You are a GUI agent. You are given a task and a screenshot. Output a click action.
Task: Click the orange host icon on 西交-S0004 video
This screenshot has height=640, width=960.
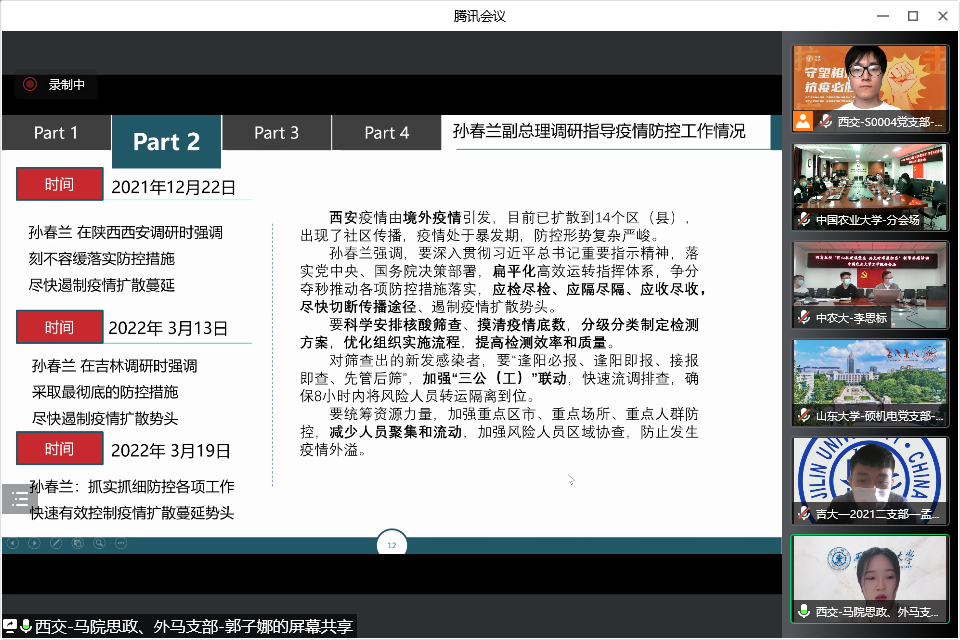click(803, 121)
